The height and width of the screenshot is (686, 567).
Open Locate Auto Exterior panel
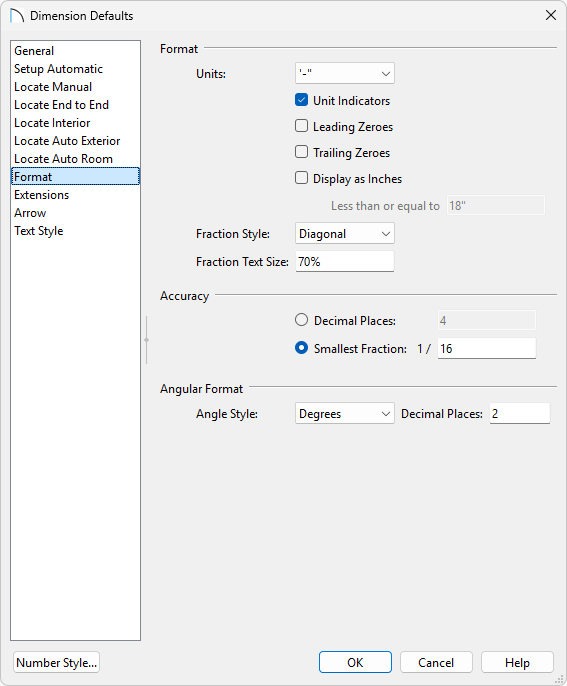pyautogui.click(x=75, y=140)
